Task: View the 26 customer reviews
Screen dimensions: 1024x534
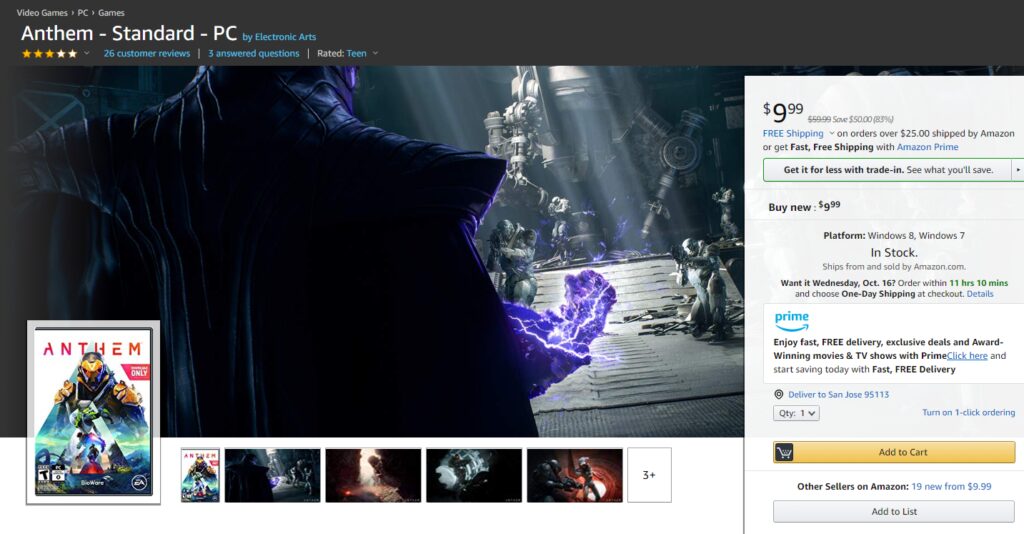Action: click(146, 54)
